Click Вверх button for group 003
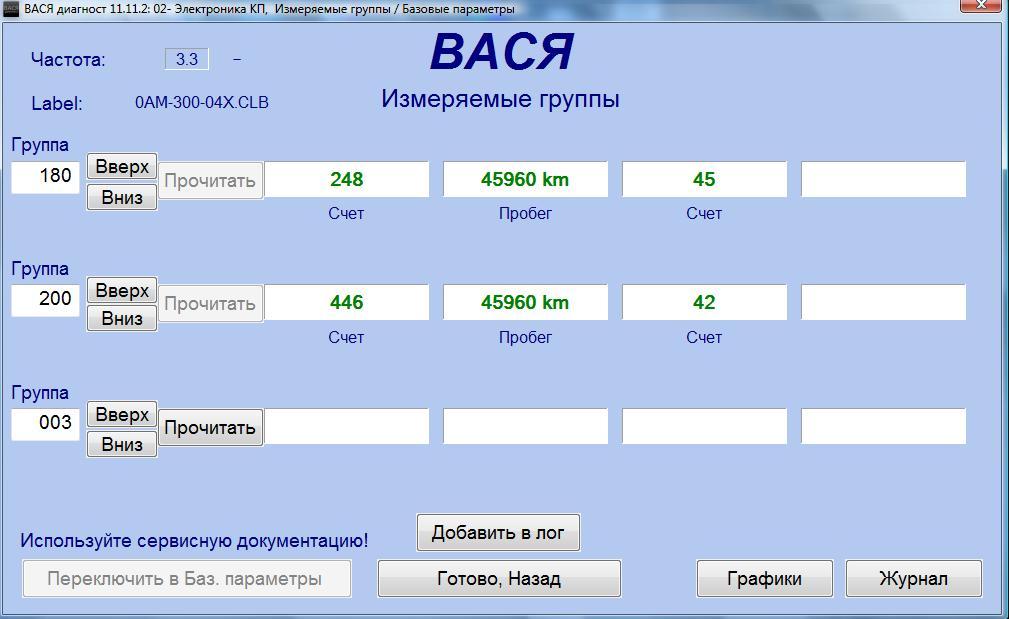 [122, 415]
